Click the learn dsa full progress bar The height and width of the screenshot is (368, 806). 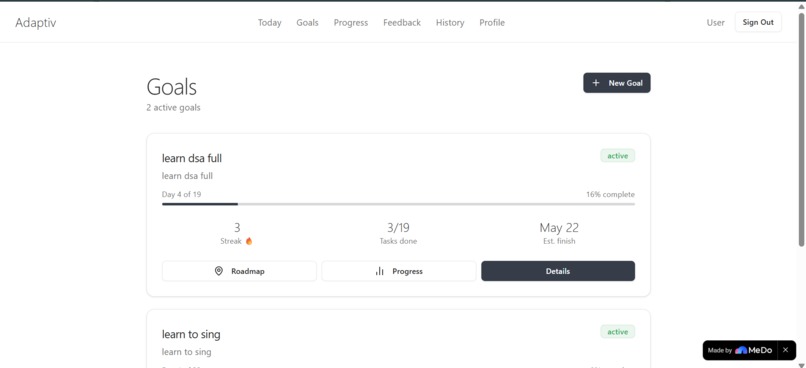[398, 204]
